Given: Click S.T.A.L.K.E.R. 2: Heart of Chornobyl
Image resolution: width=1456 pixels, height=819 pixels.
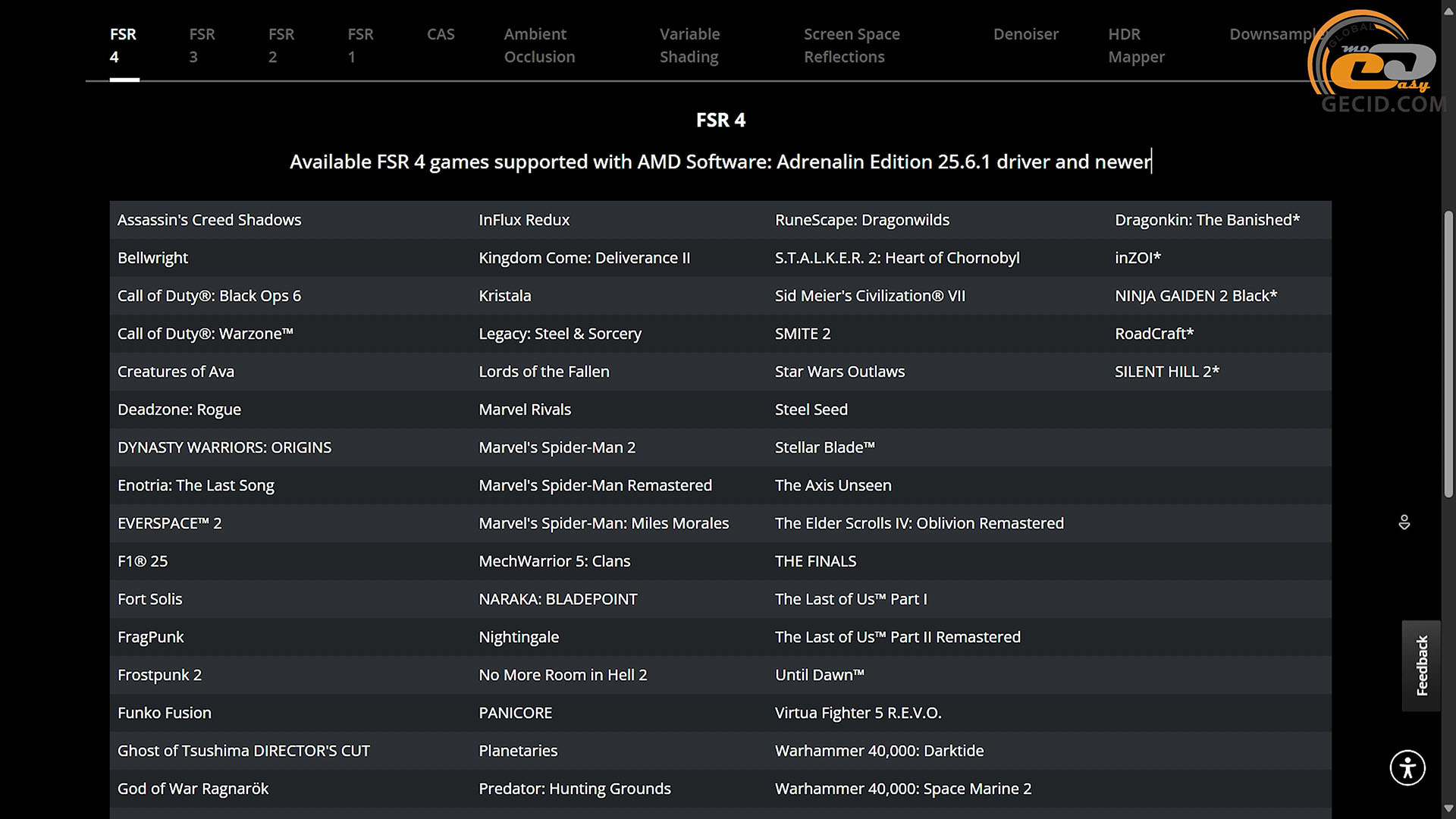Looking at the screenshot, I should pos(897,258).
